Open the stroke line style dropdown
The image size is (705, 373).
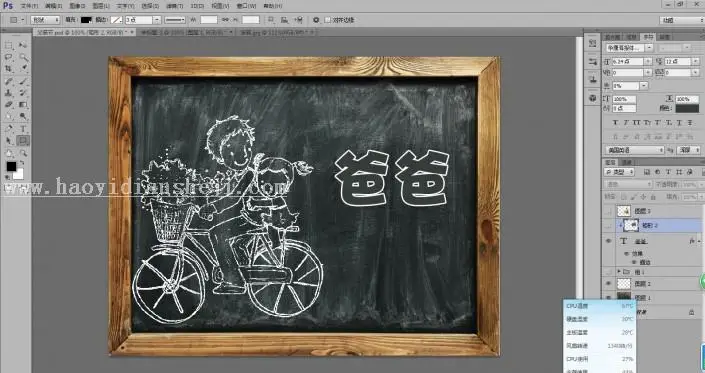click(x=175, y=20)
